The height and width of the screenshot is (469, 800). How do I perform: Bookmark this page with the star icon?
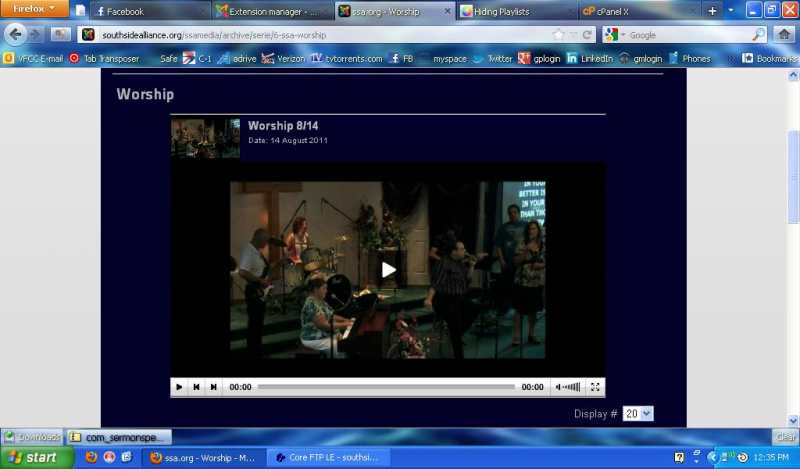pos(559,35)
